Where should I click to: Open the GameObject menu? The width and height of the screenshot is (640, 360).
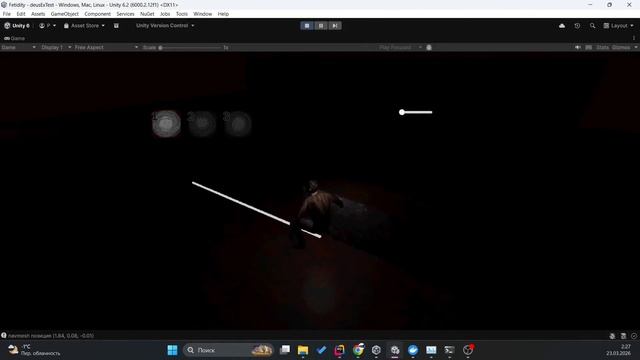[x=64, y=14]
